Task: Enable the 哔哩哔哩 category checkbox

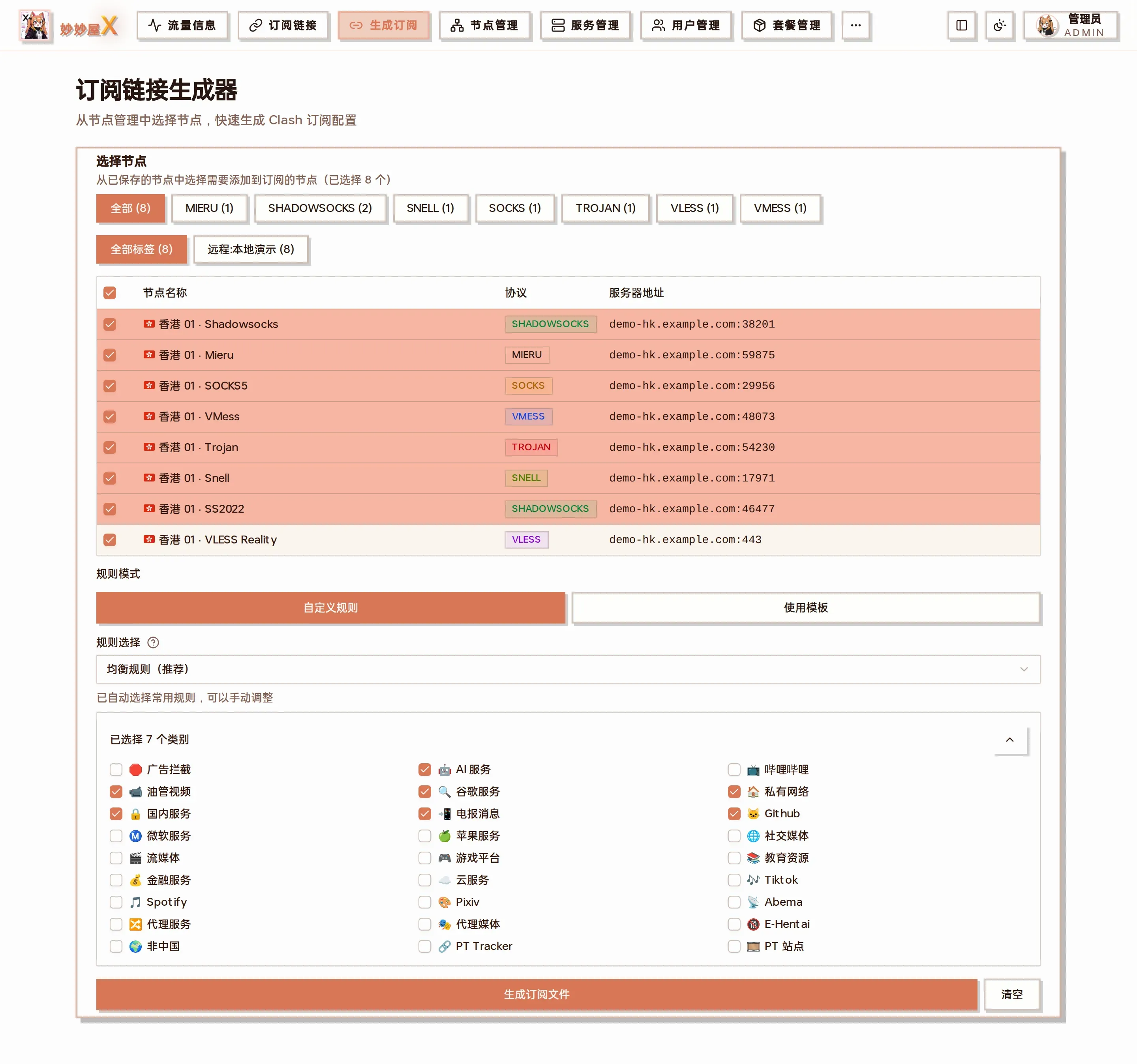Action: [x=734, y=770]
